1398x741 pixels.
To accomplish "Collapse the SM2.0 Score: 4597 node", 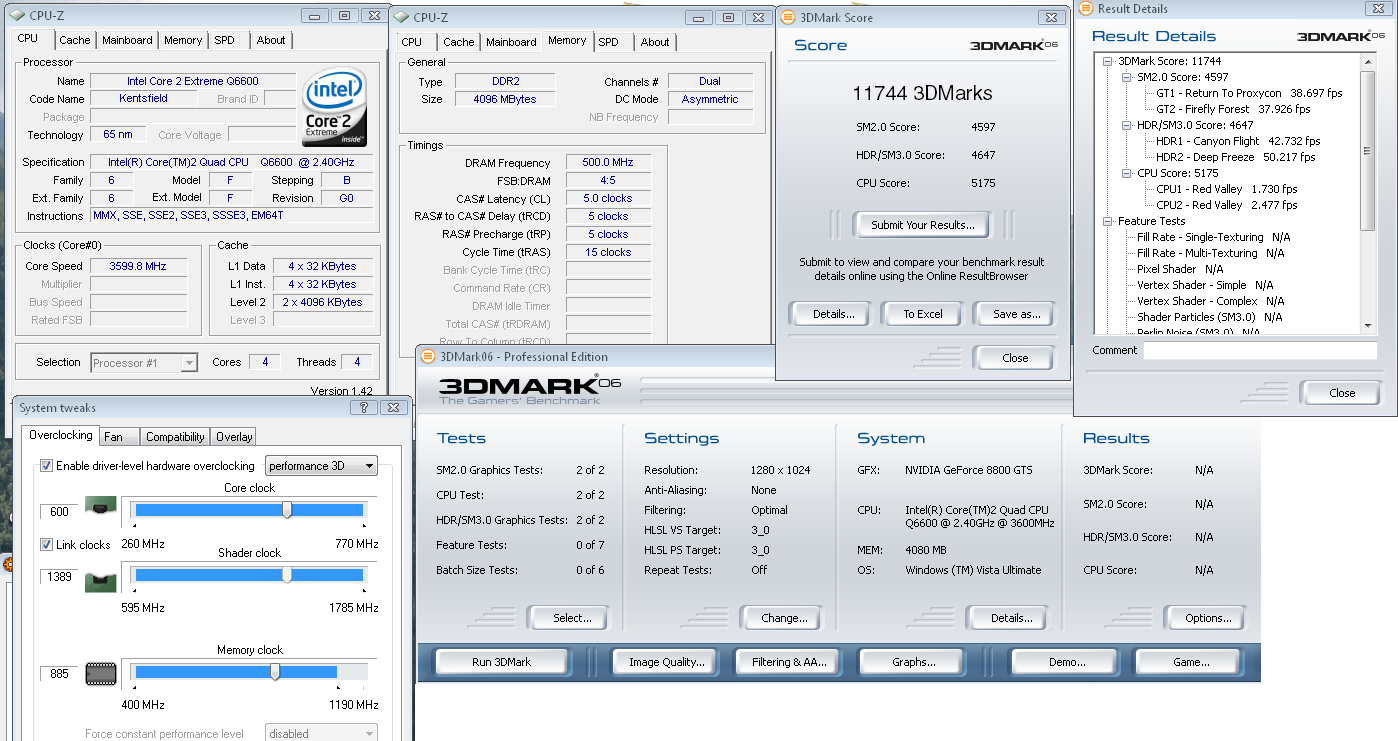I will pyautogui.click(x=1127, y=77).
